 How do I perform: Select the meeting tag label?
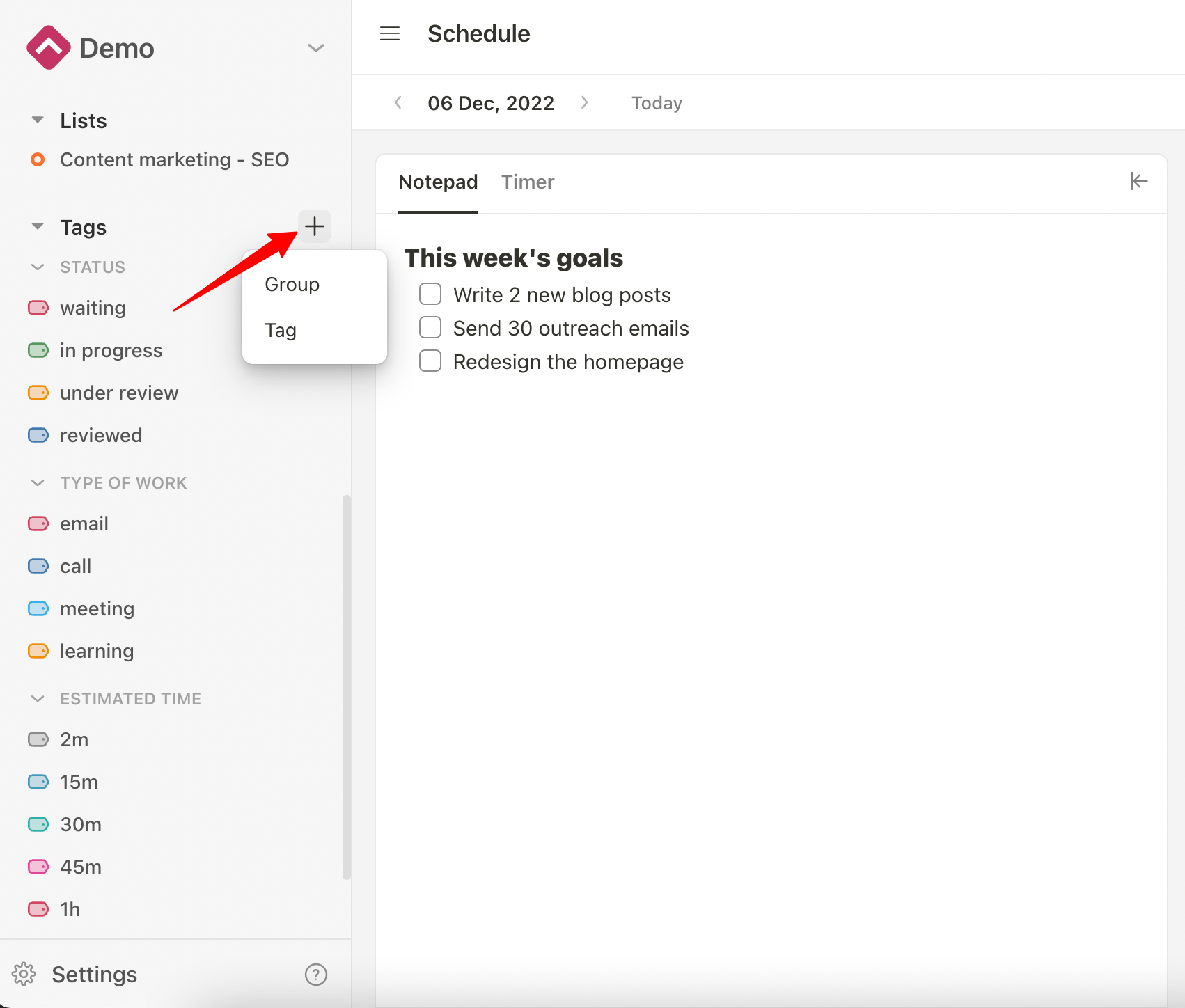(97, 608)
